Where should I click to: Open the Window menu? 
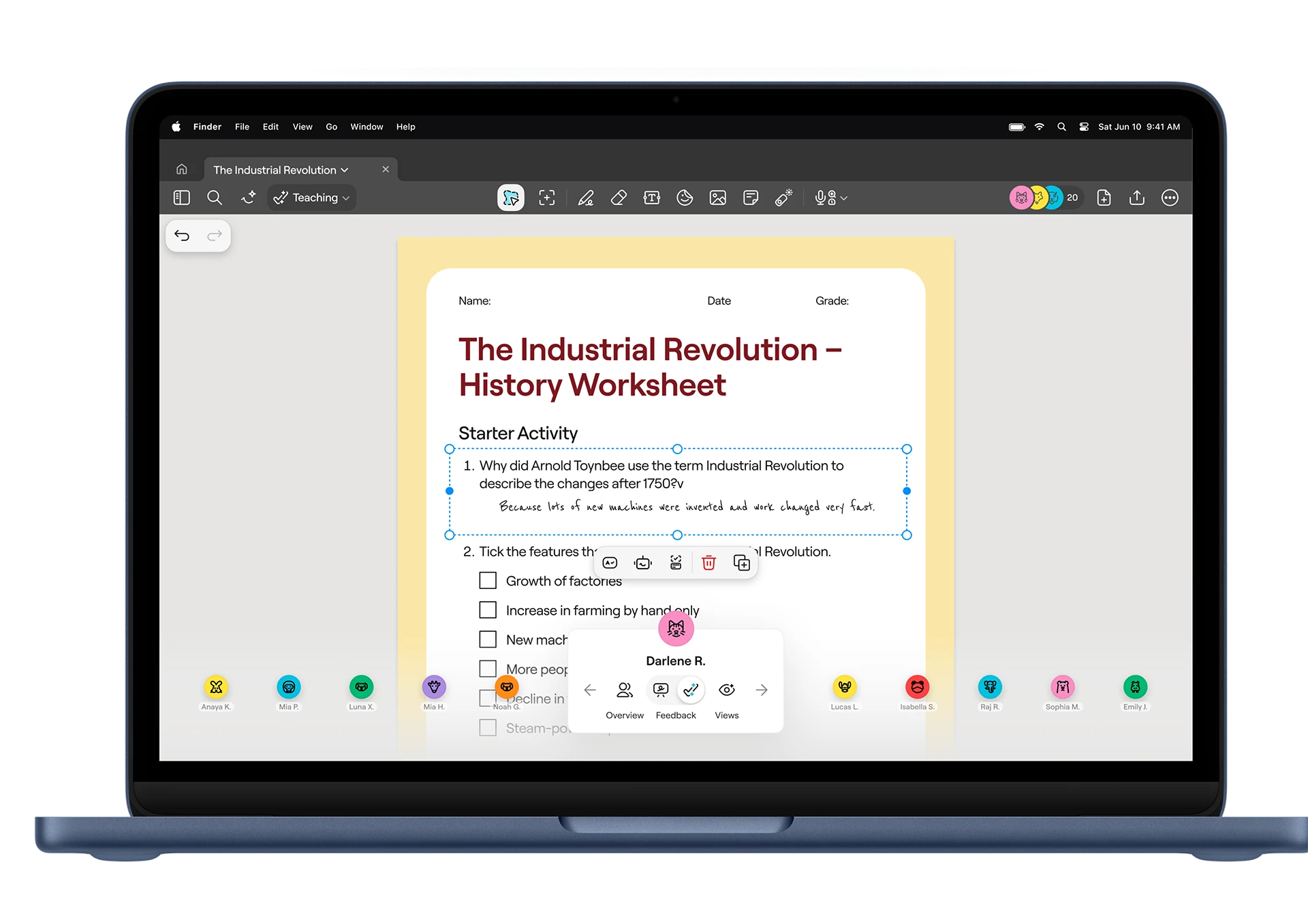pos(367,127)
